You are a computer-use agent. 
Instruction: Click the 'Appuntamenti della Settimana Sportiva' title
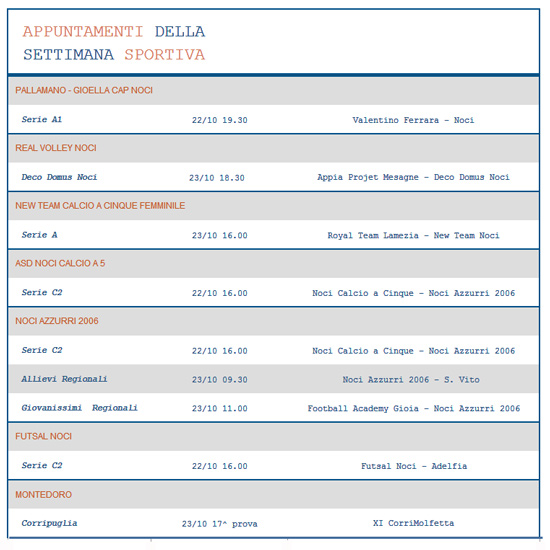coord(114,43)
